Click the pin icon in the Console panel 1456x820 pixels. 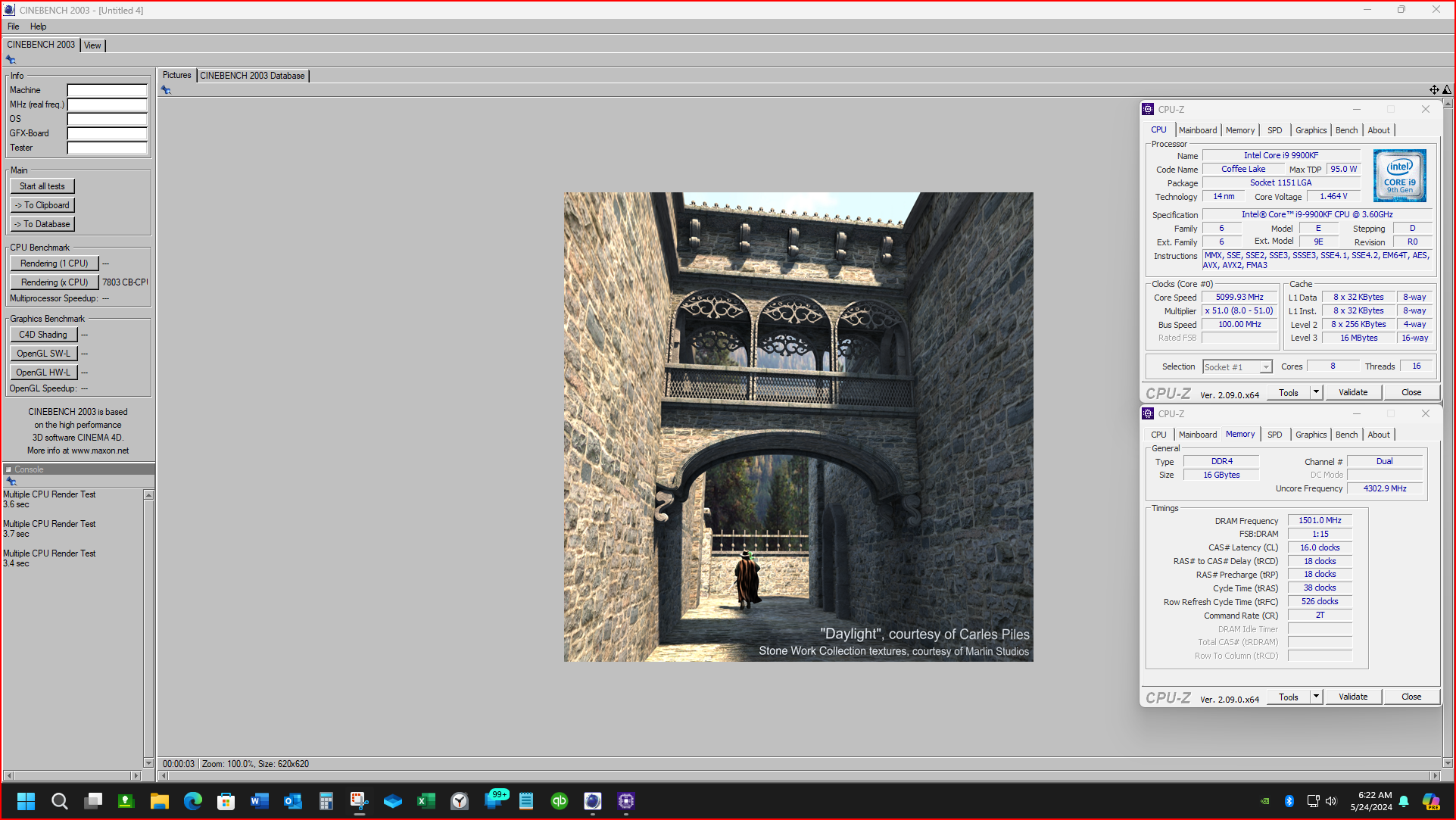pos(11,482)
